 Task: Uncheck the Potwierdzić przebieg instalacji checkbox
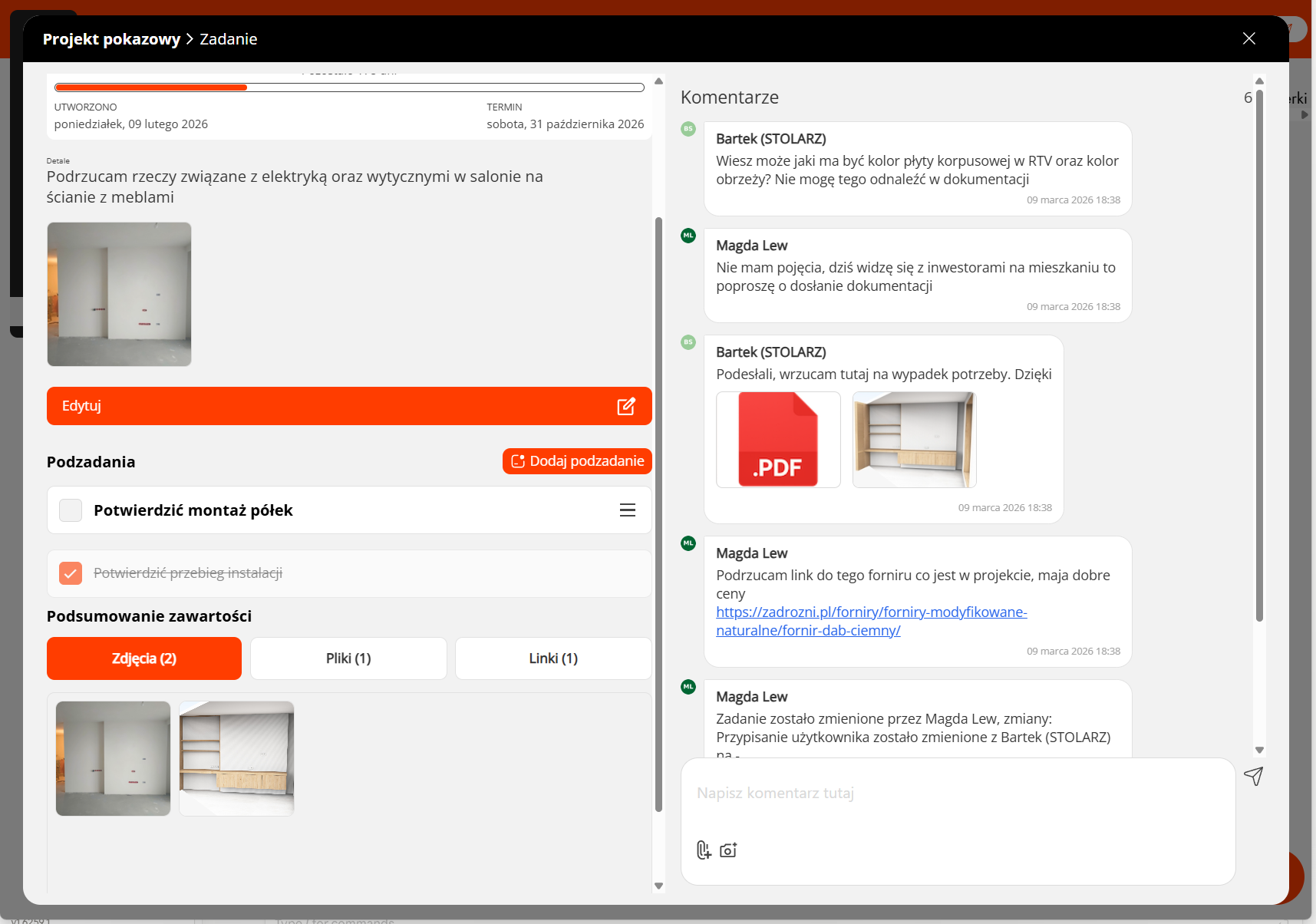(71, 573)
